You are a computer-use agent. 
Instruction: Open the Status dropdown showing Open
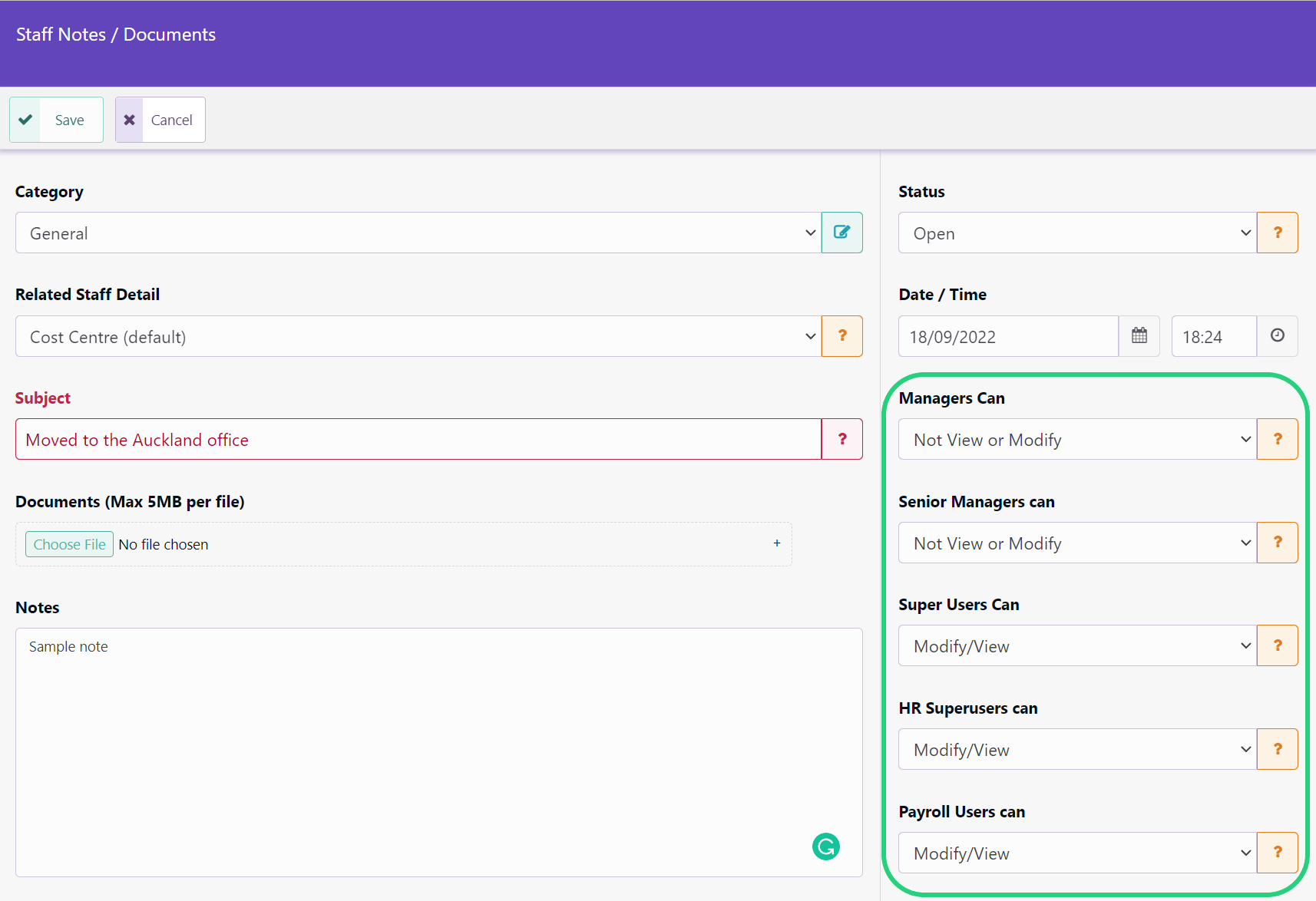click(x=1078, y=233)
